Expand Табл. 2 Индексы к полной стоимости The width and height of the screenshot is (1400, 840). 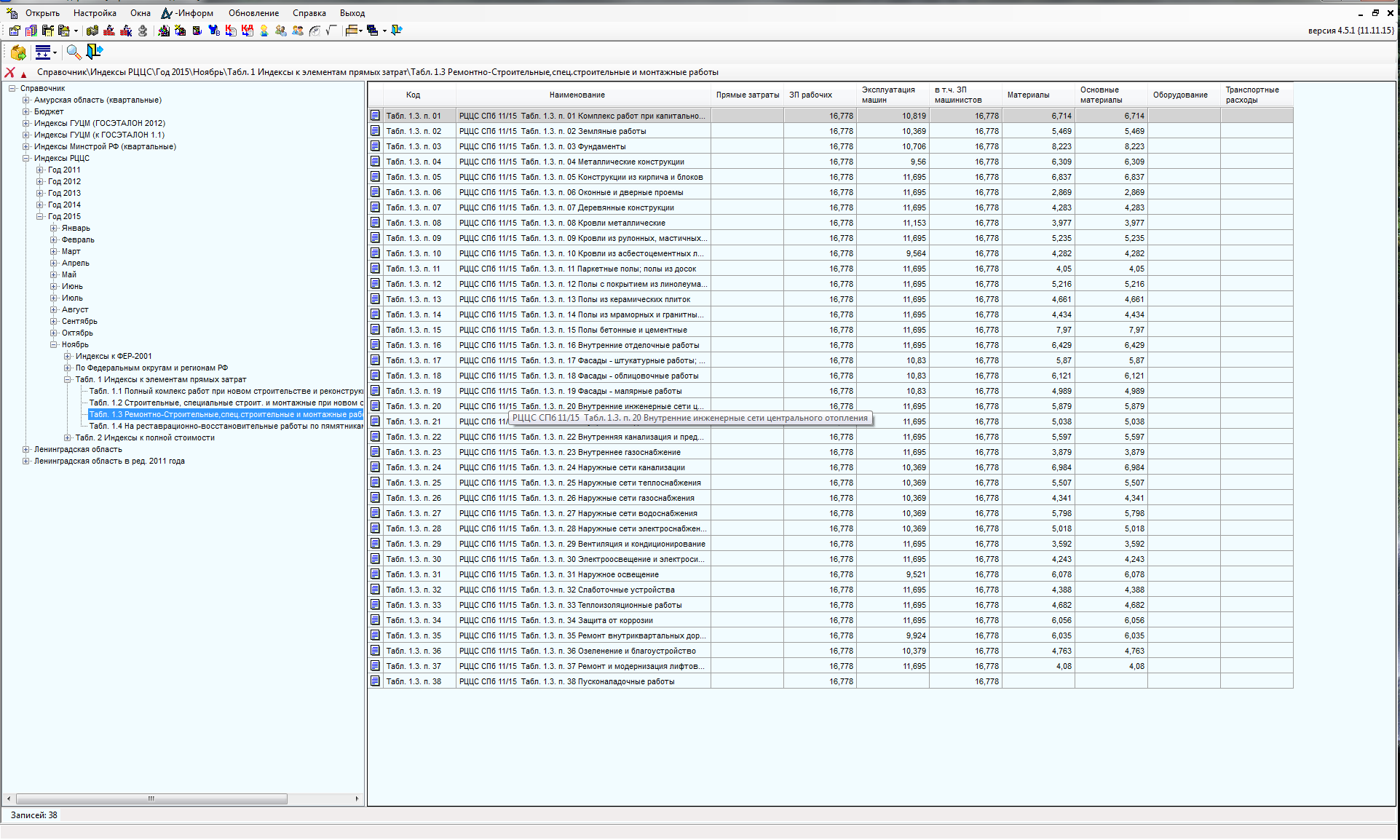coord(68,437)
